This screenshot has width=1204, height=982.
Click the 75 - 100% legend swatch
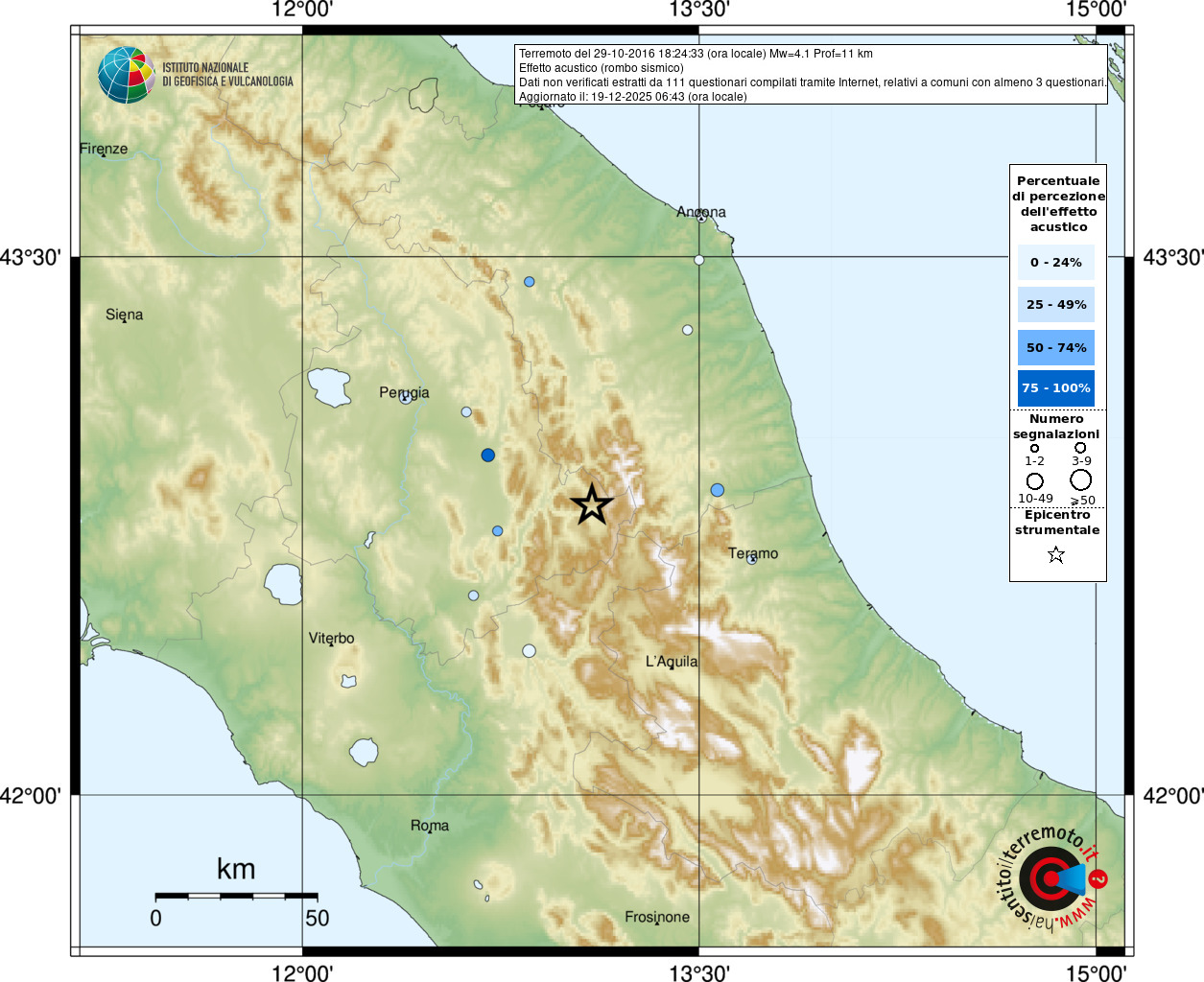1055,387
